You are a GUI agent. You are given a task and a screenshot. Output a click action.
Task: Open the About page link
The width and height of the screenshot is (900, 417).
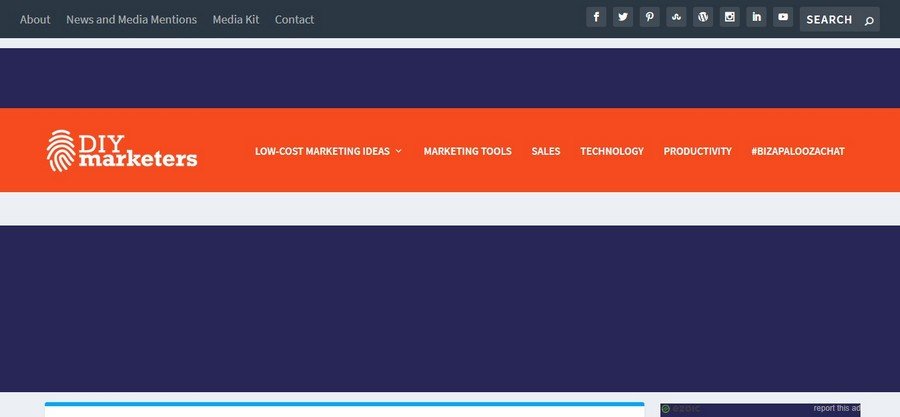click(35, 20)
